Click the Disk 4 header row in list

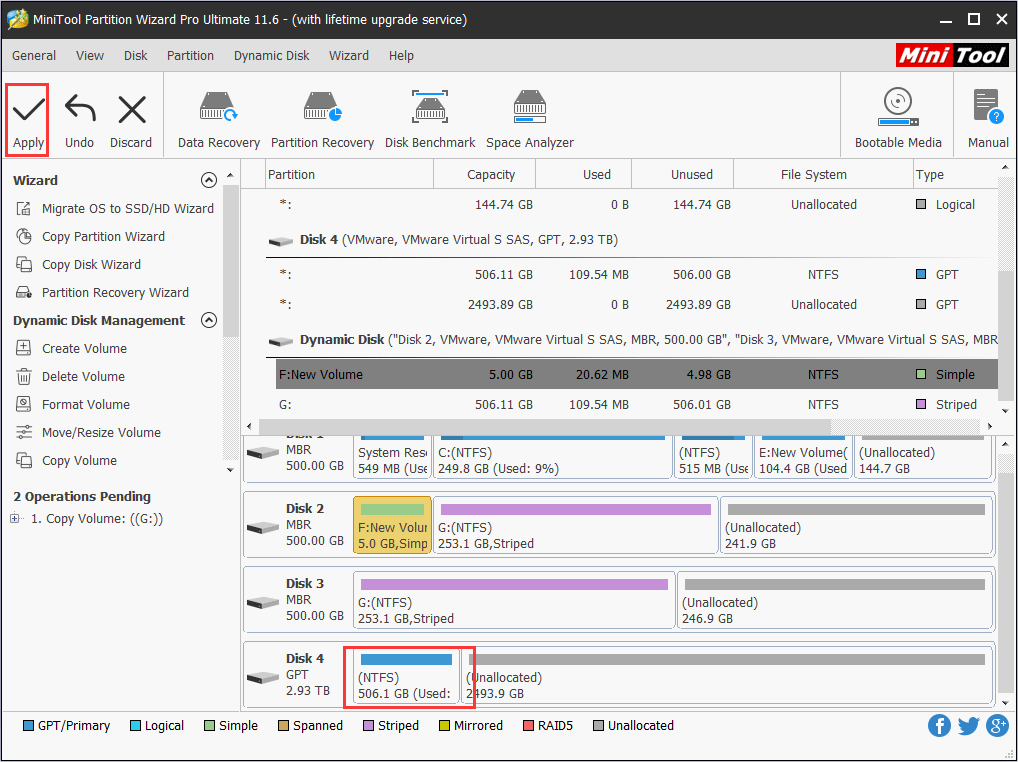click(x=631, y=240)
